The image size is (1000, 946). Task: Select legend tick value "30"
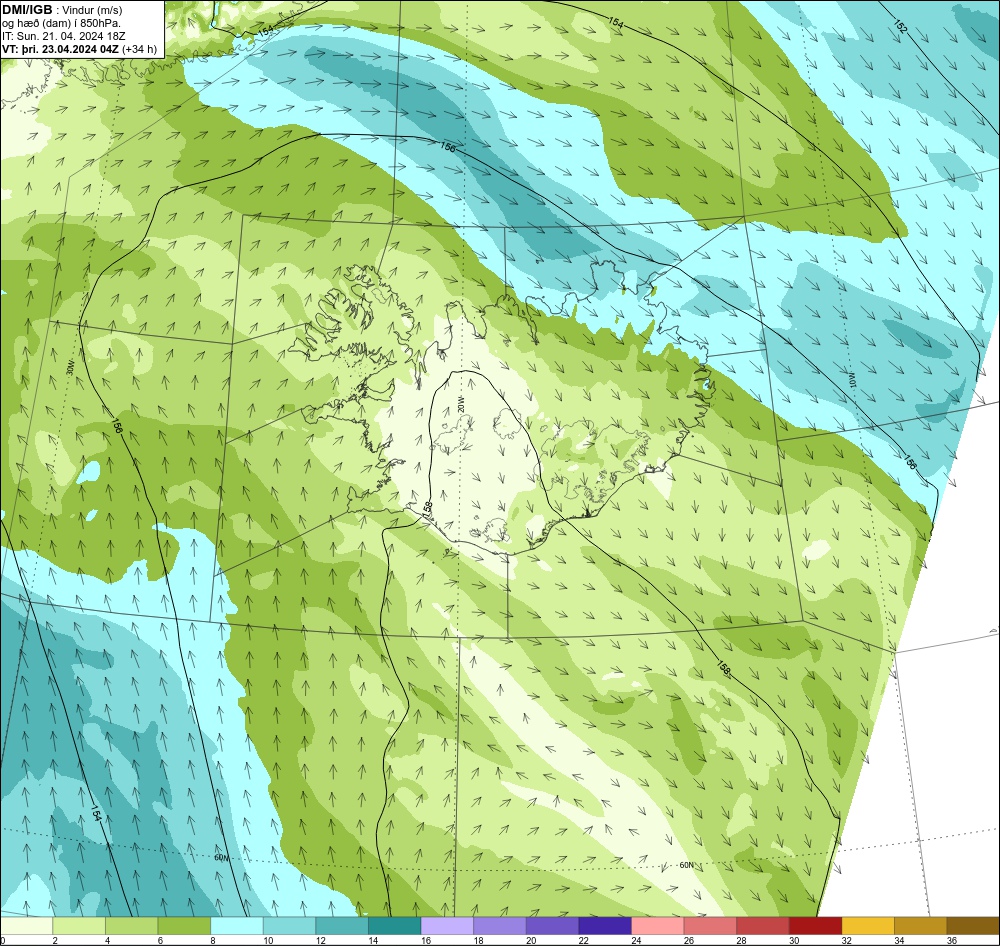(794, 940)
